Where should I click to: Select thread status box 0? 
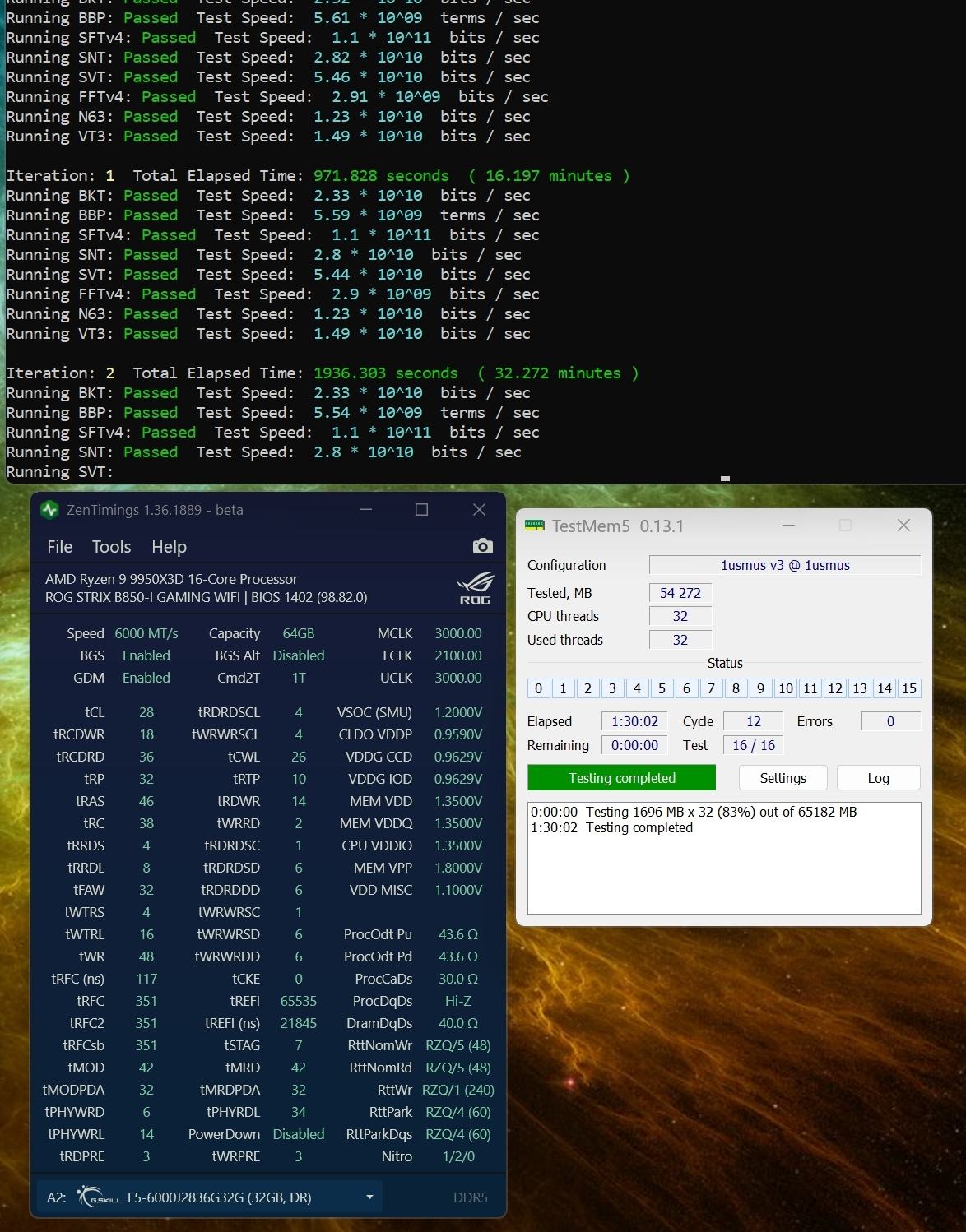538,688
